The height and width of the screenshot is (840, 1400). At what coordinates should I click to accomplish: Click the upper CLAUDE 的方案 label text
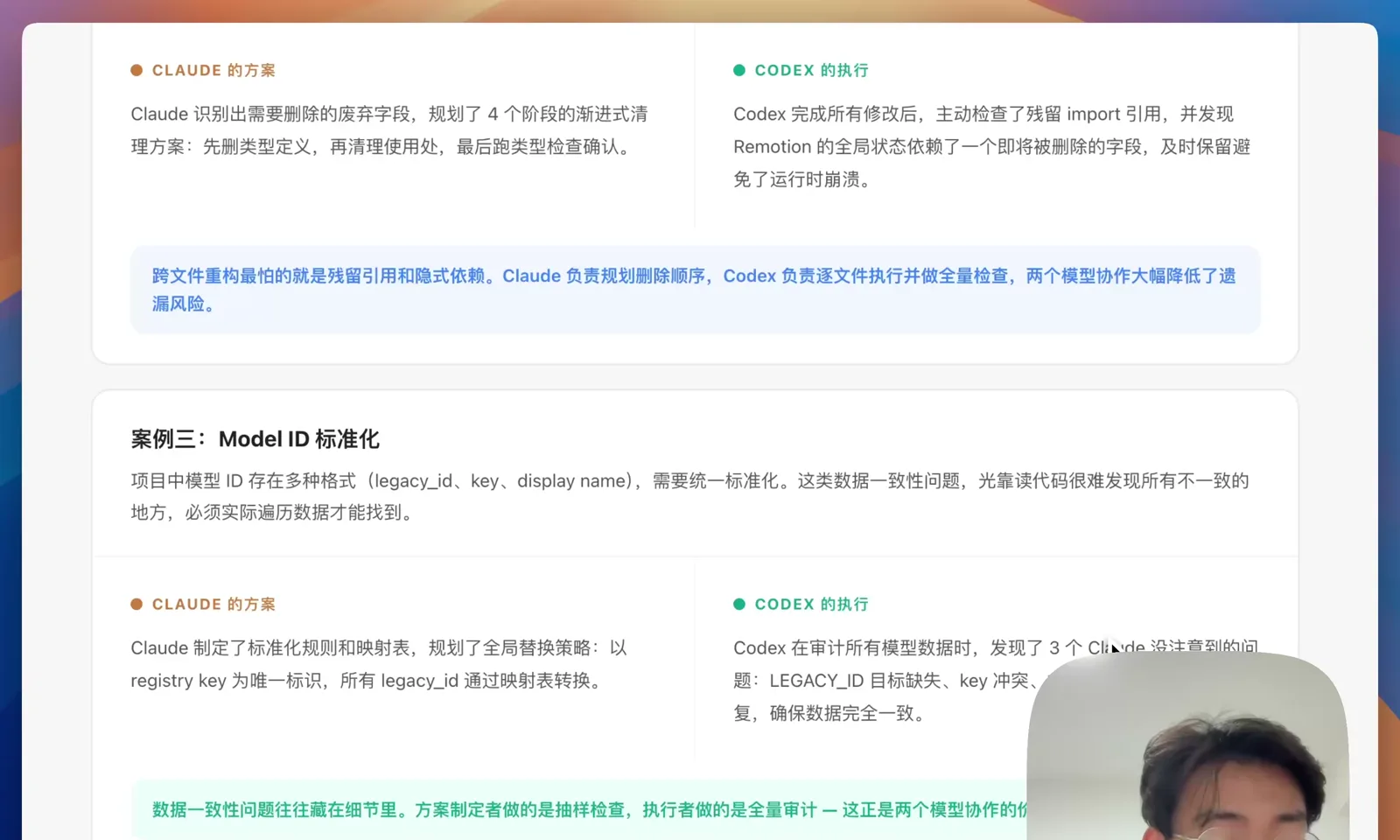pyautogui.click(x=213, y=70)
